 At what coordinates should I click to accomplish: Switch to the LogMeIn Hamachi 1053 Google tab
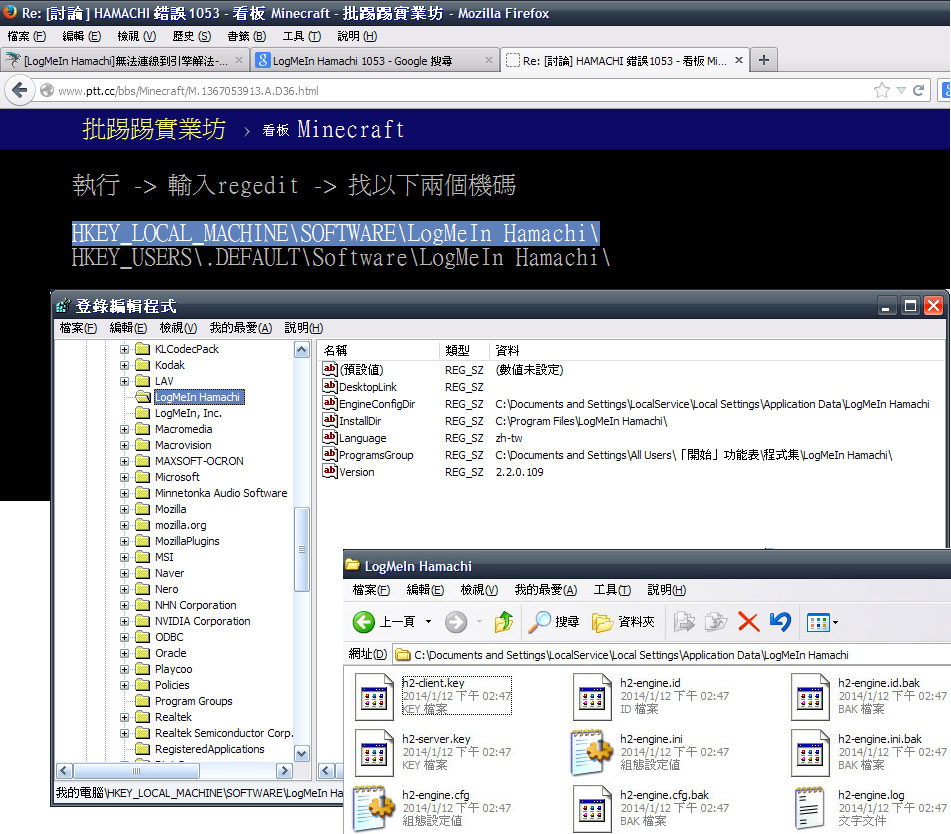point(374,60)
